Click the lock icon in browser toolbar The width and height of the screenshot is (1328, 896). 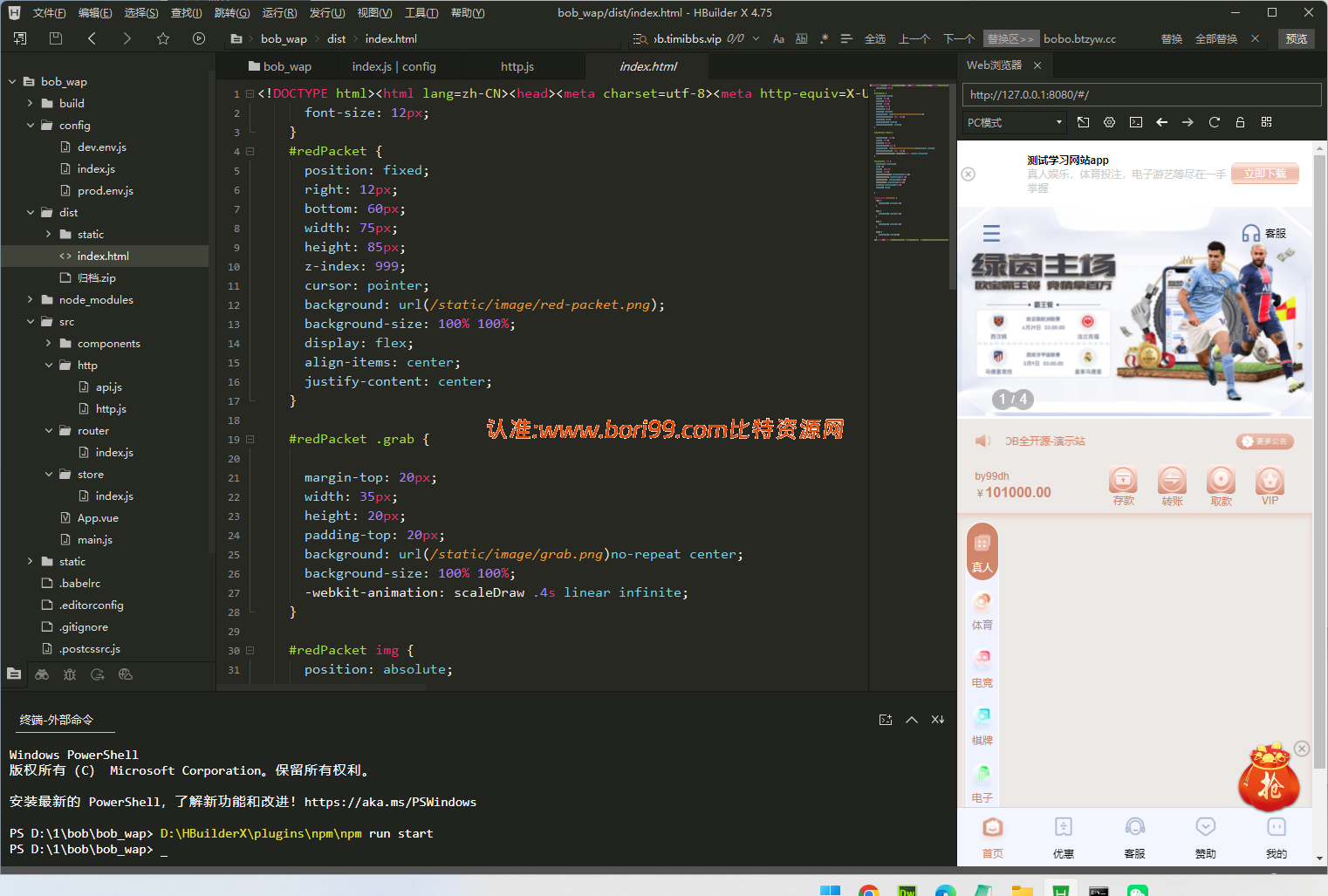pos(1240,123)
